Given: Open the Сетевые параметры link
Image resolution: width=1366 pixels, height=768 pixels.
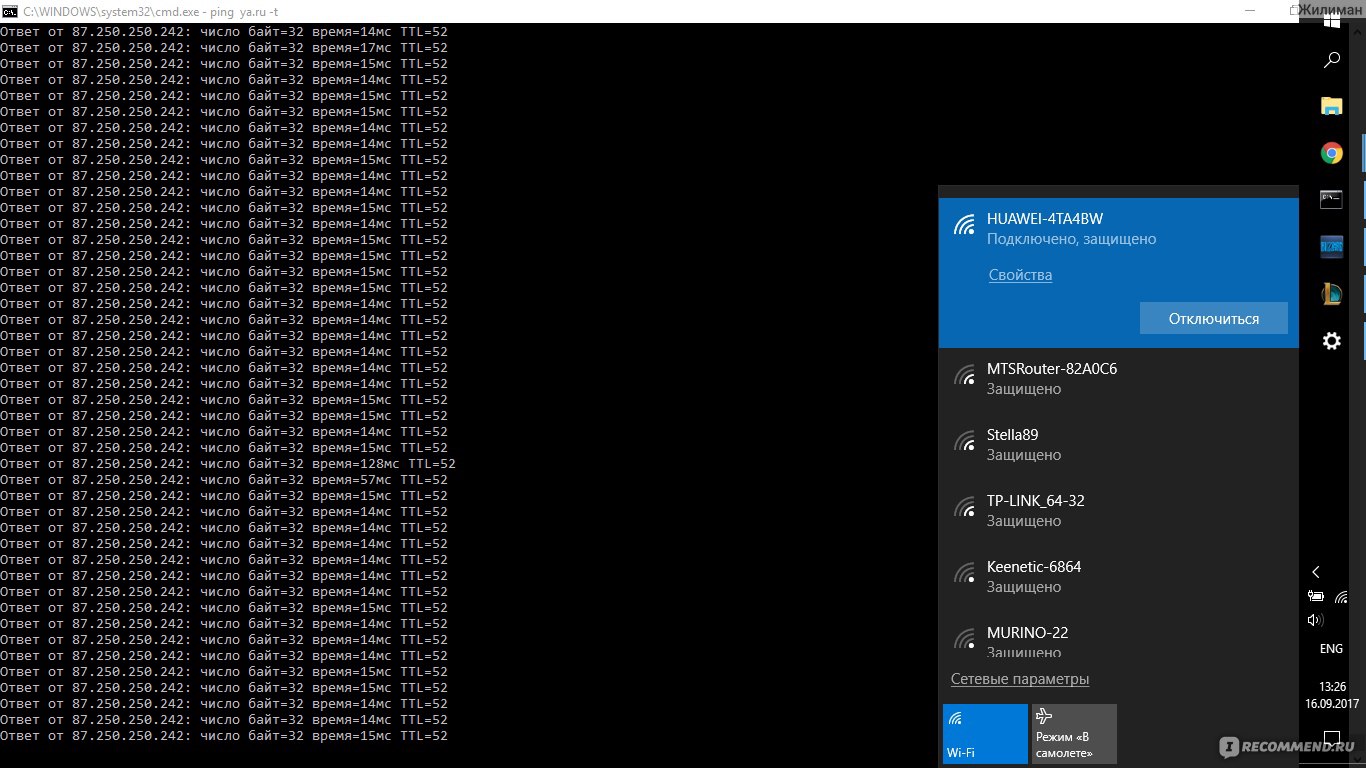Looking at the screenshot, I should 1020,679.
